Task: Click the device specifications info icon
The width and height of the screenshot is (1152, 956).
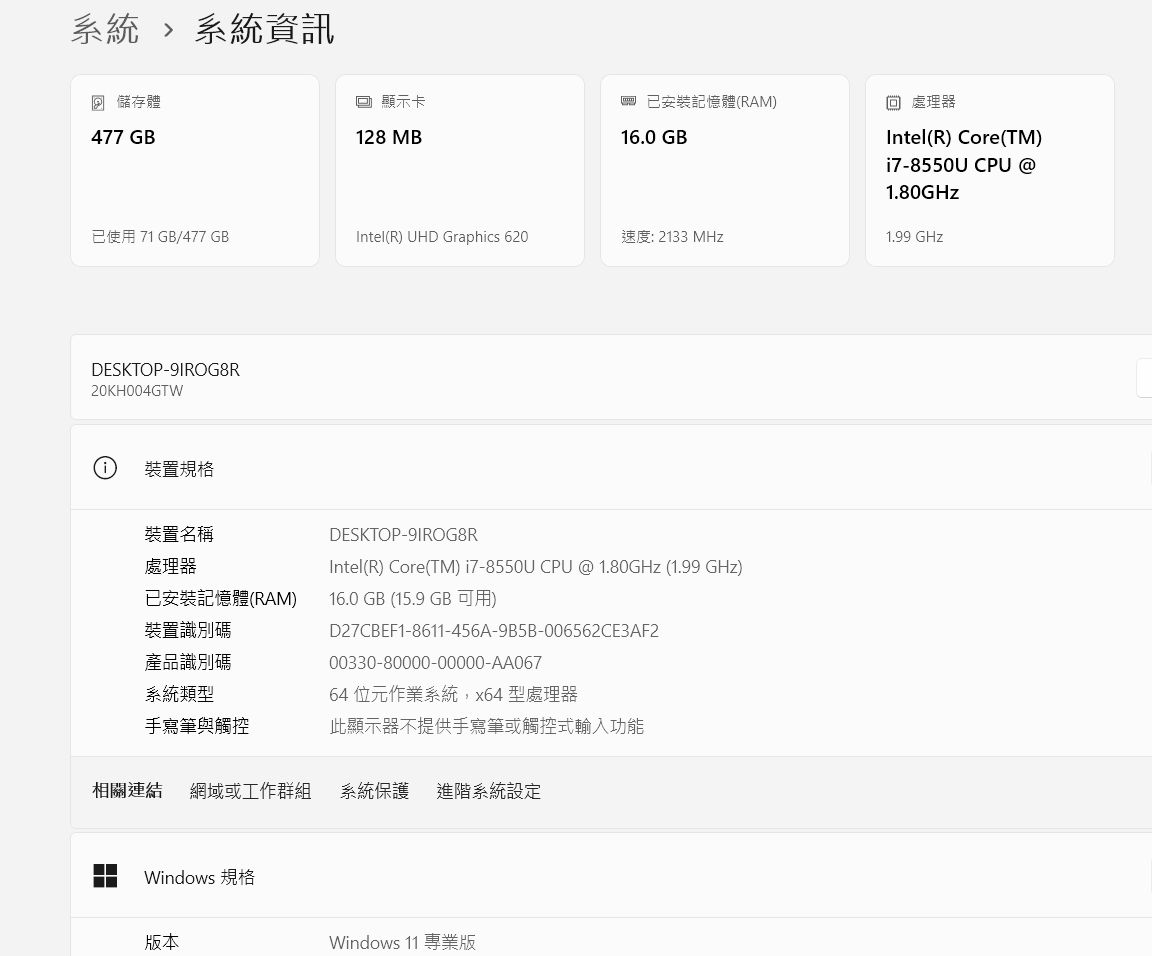Action: click(105, 468)
